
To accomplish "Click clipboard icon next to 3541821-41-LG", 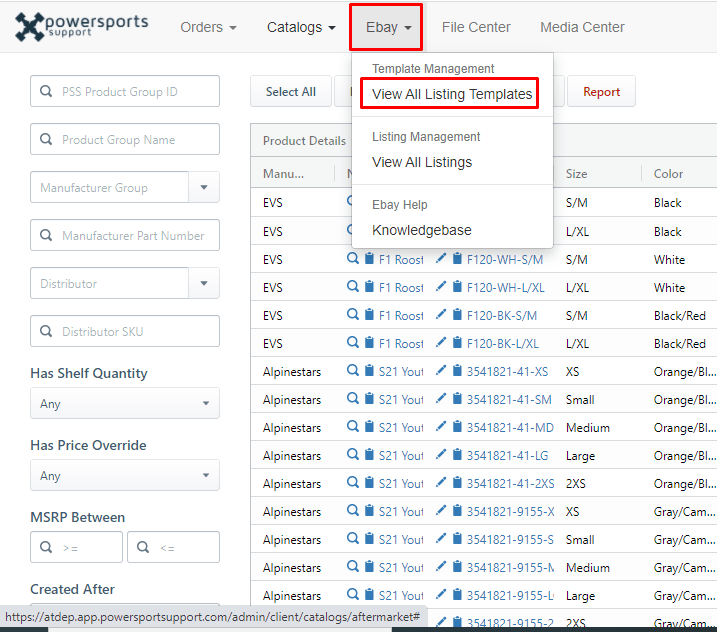I will (x=457, y=454).
